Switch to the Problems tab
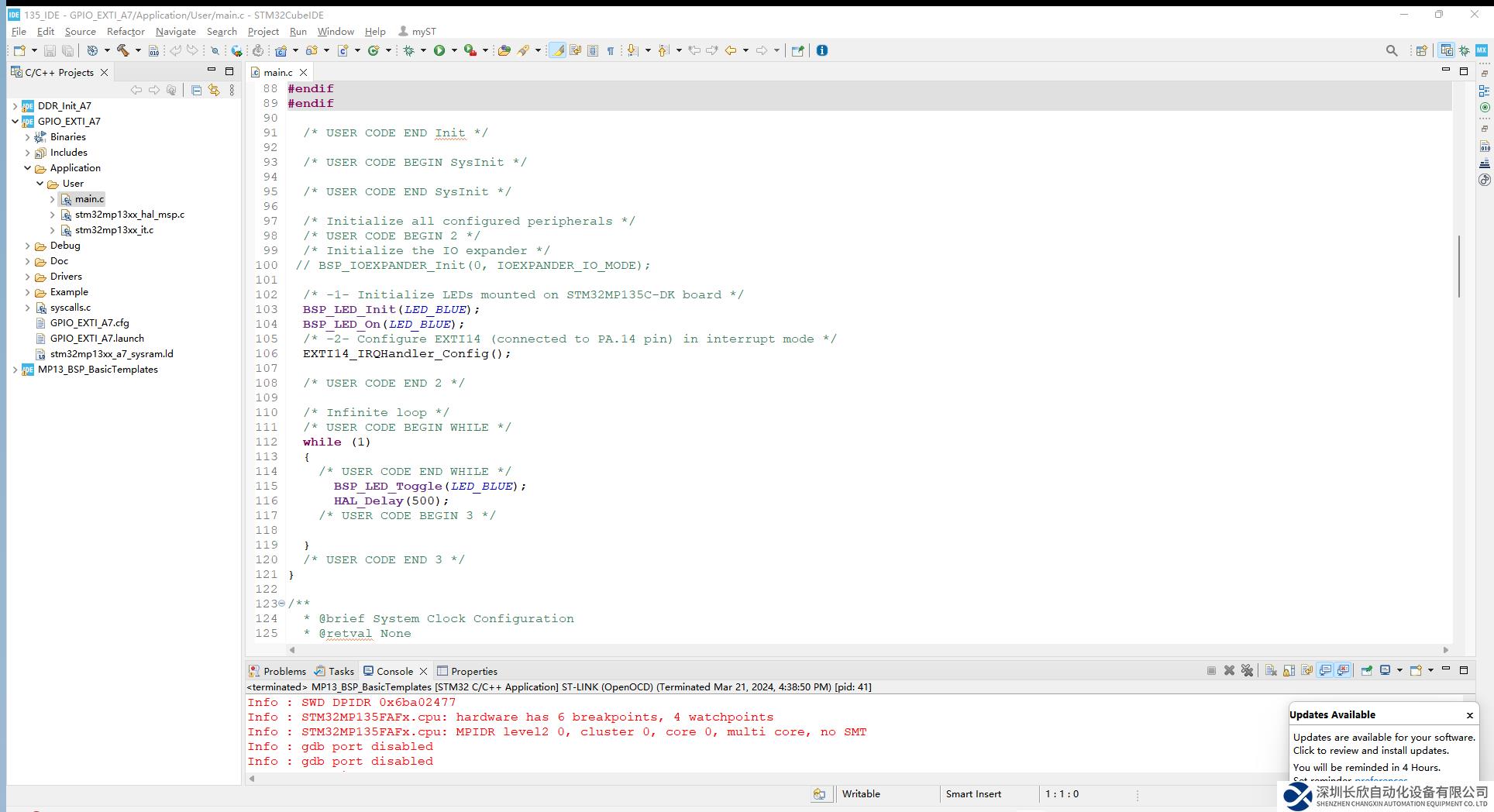 tap(284, 671)
